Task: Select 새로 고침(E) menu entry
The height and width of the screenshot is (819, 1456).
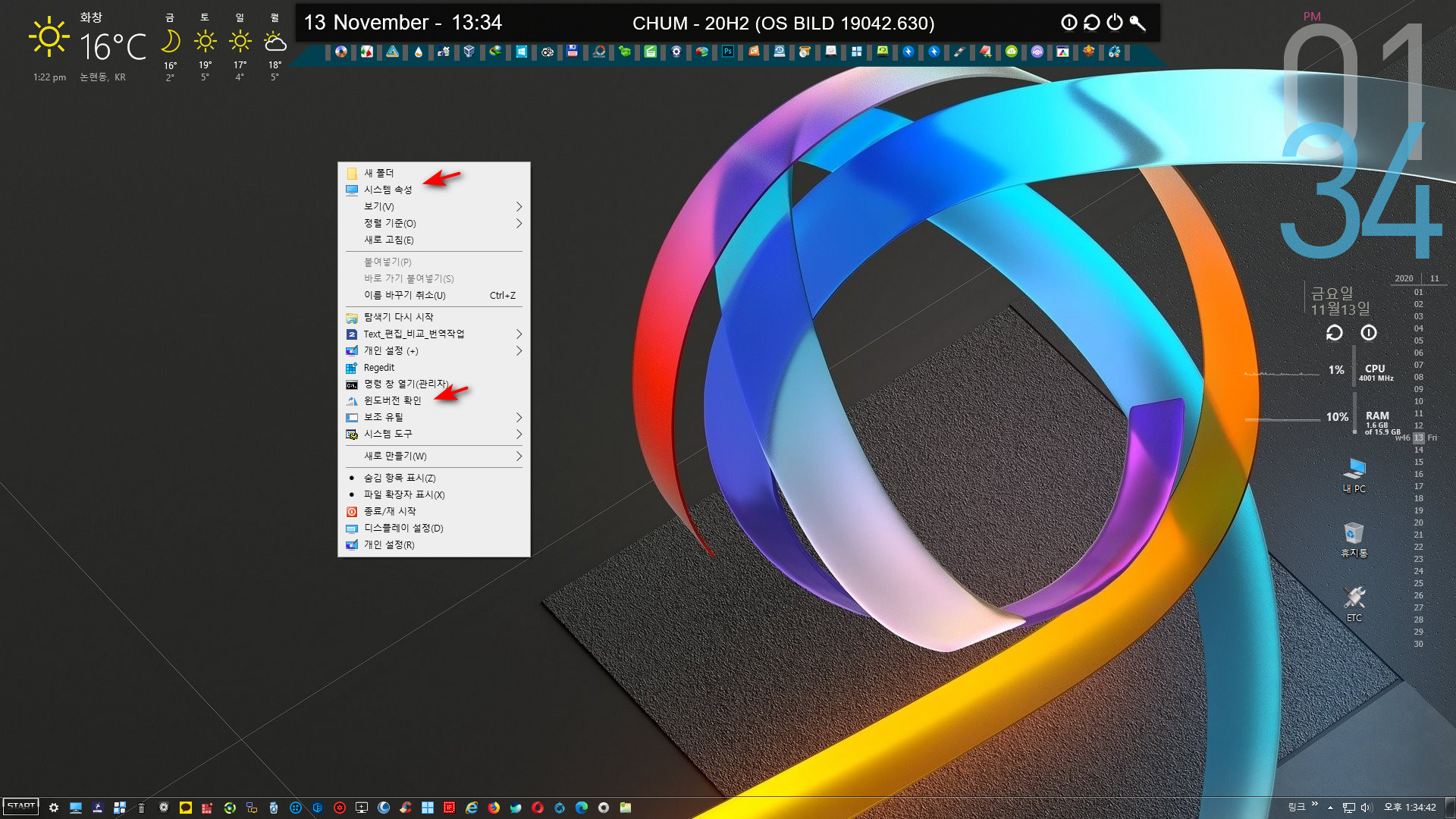Action: pos(434,240)
